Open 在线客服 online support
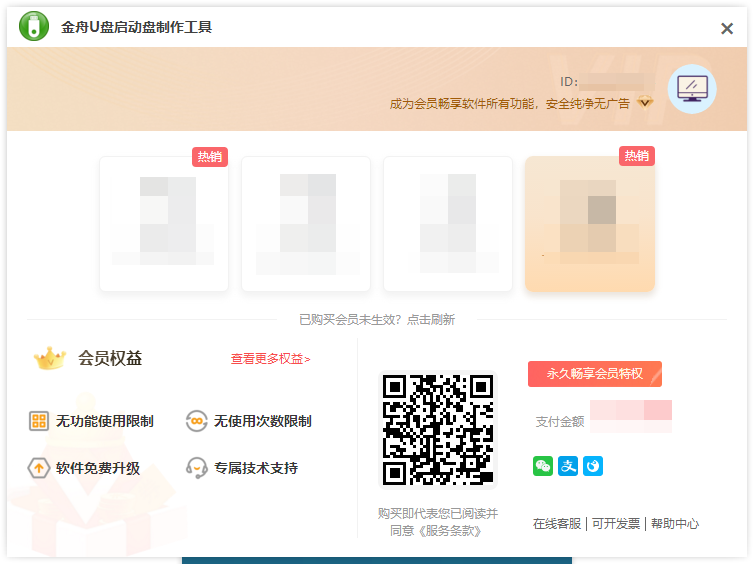Screen dimensions: 754x564 click(557, 524)
